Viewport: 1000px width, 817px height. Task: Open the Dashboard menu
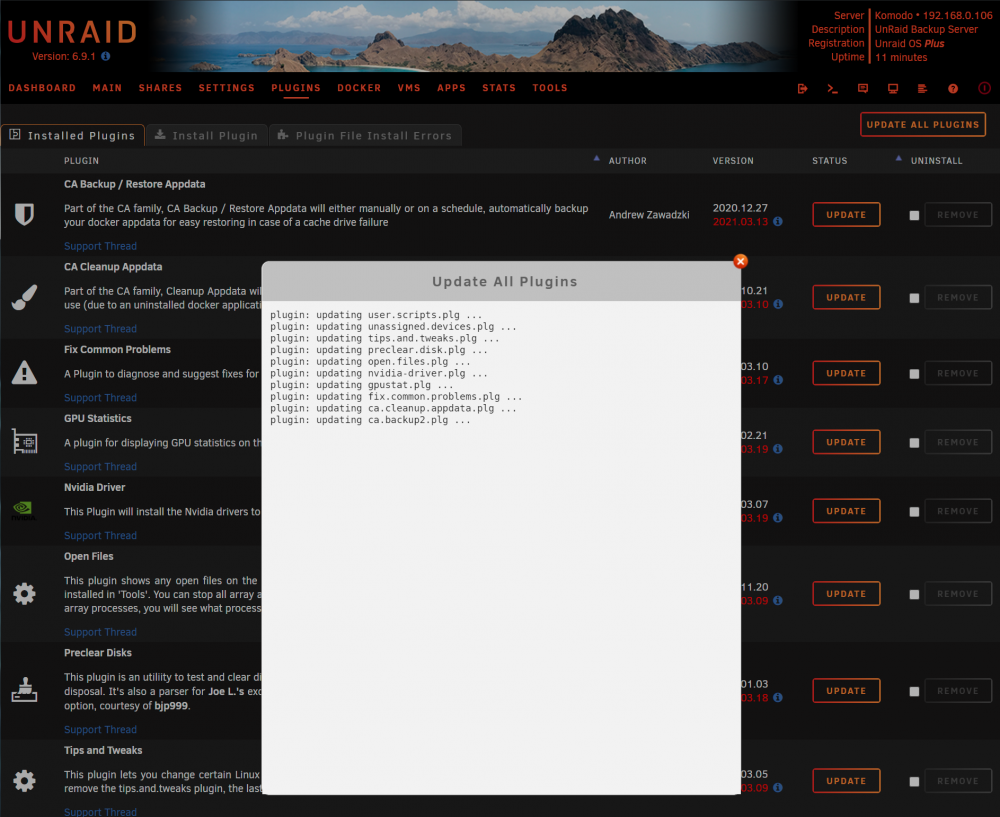tap(42, 88)
